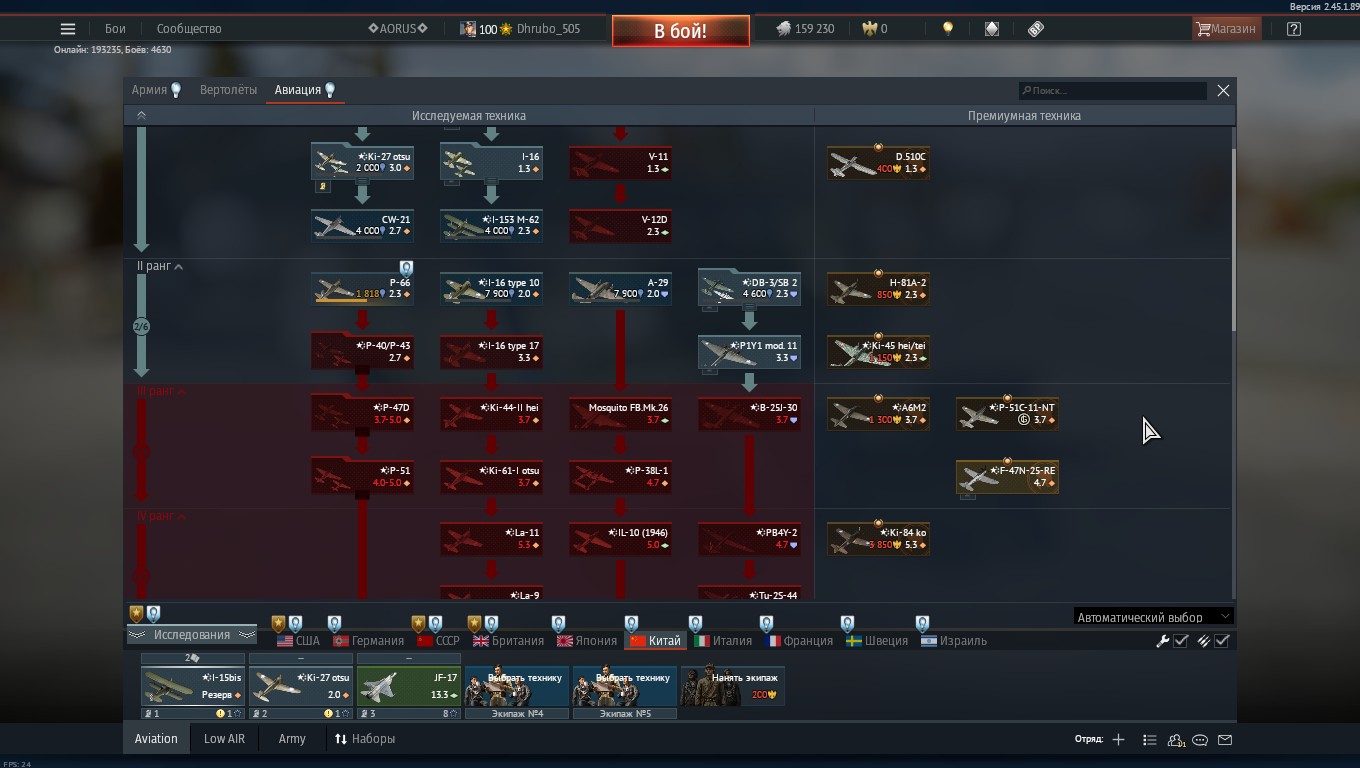The height and width of the screenshot is (768, 1360).
Task: Select the Ki-27 otsu aircraft in the tree
Action: point(362,162)
